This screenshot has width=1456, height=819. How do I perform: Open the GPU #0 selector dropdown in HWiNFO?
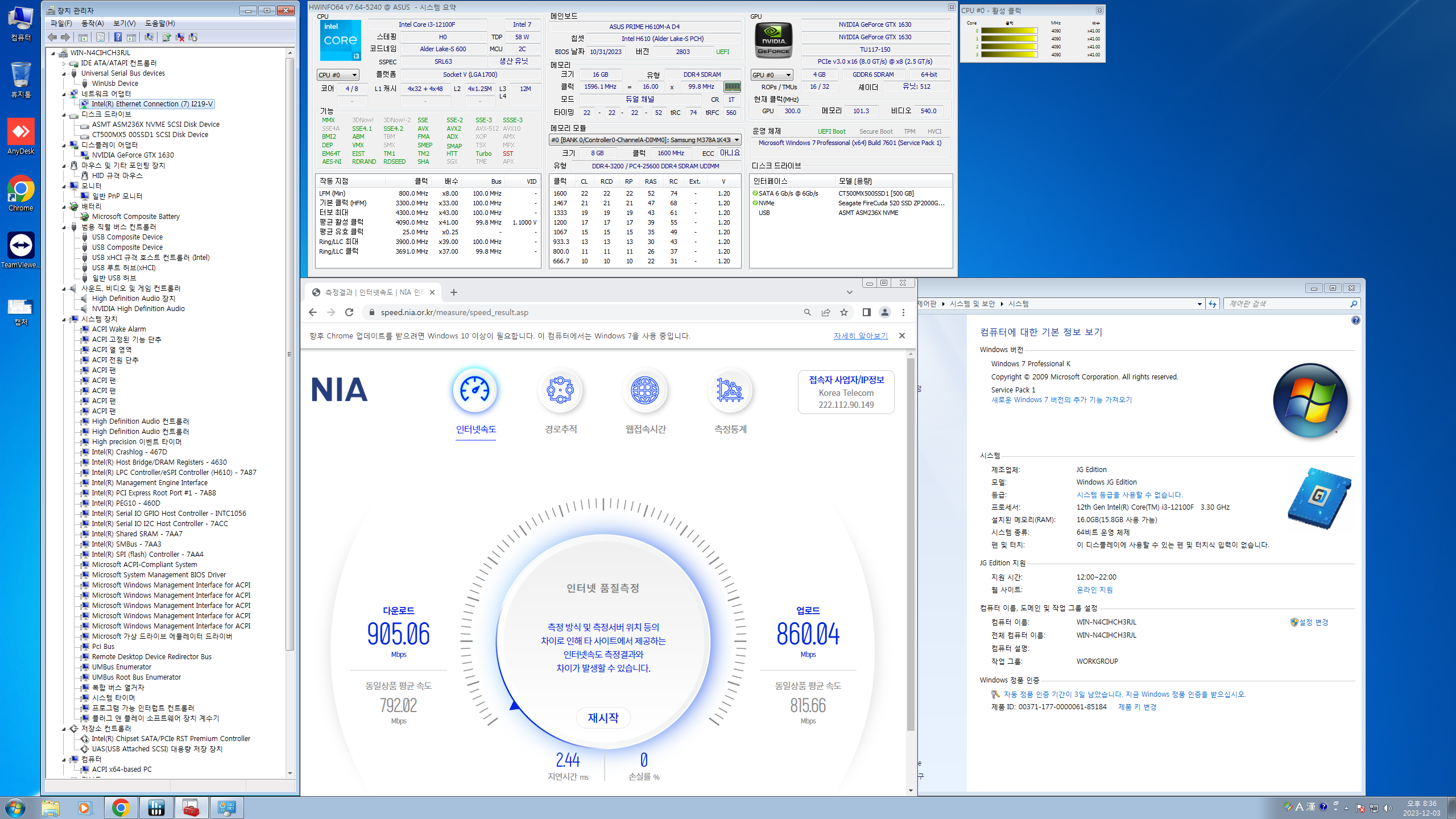tap(772, 75)
